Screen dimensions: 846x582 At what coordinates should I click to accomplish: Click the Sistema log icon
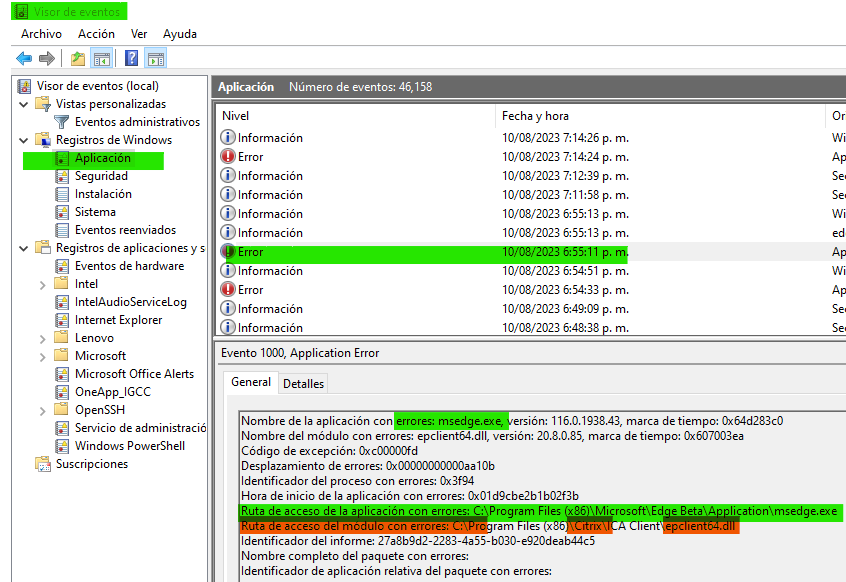click(x=63, y=213)
